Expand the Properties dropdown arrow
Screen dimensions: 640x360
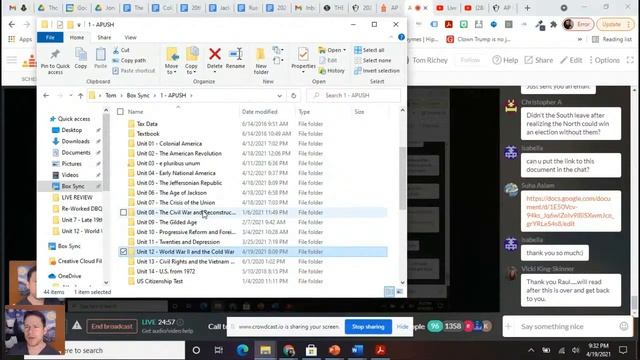(303, 72)
